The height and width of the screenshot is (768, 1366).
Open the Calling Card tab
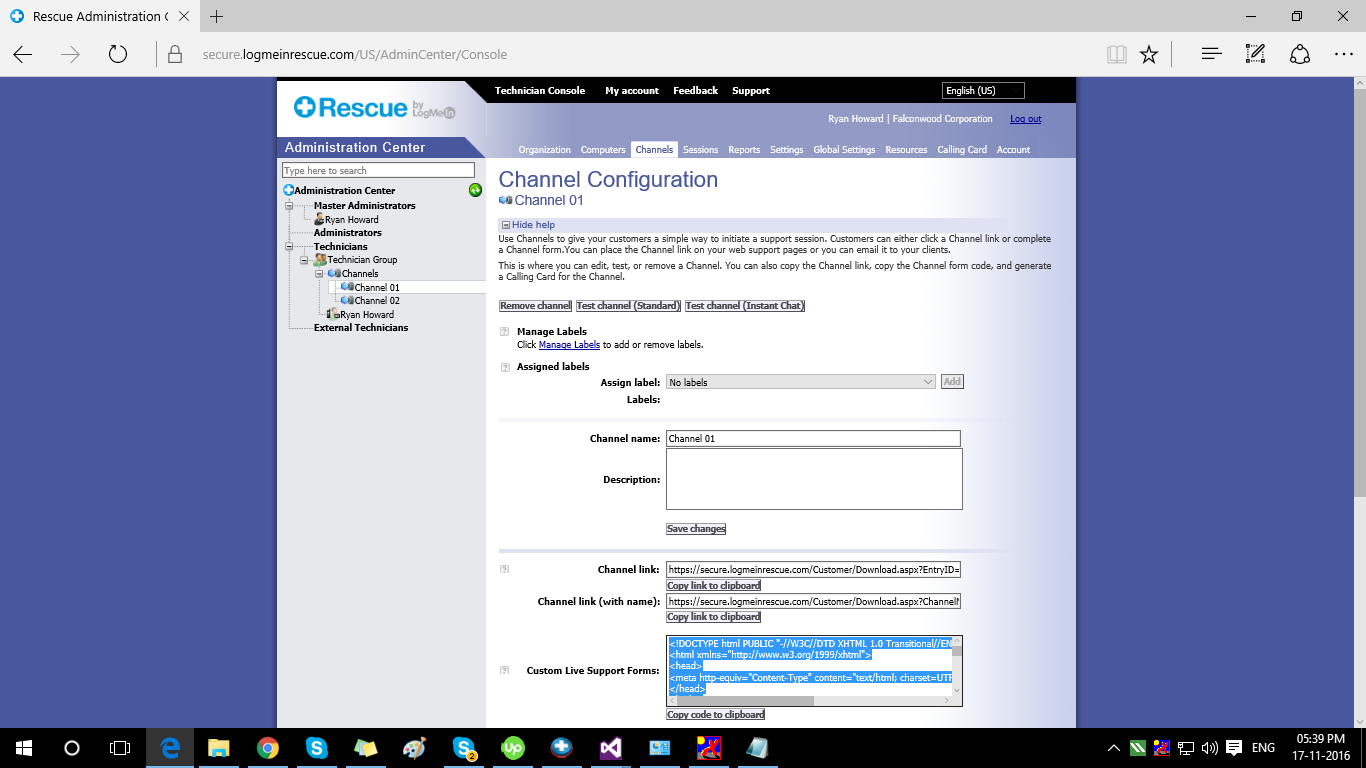[x=962, y=150]
